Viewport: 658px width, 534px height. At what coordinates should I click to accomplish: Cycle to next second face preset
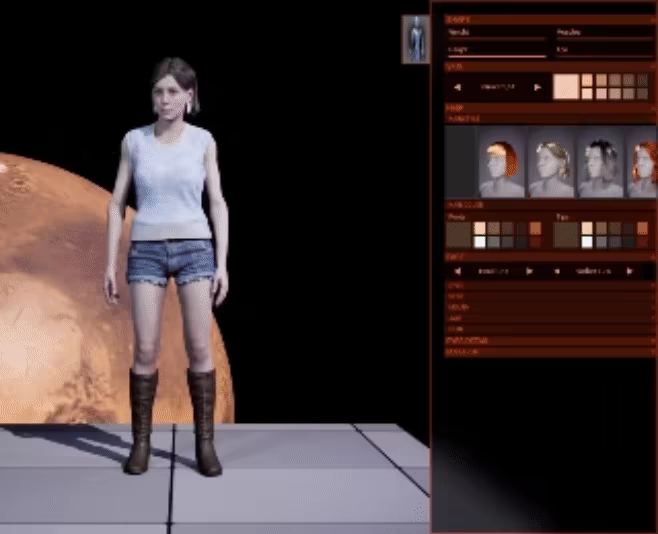[x=629, y=271]
